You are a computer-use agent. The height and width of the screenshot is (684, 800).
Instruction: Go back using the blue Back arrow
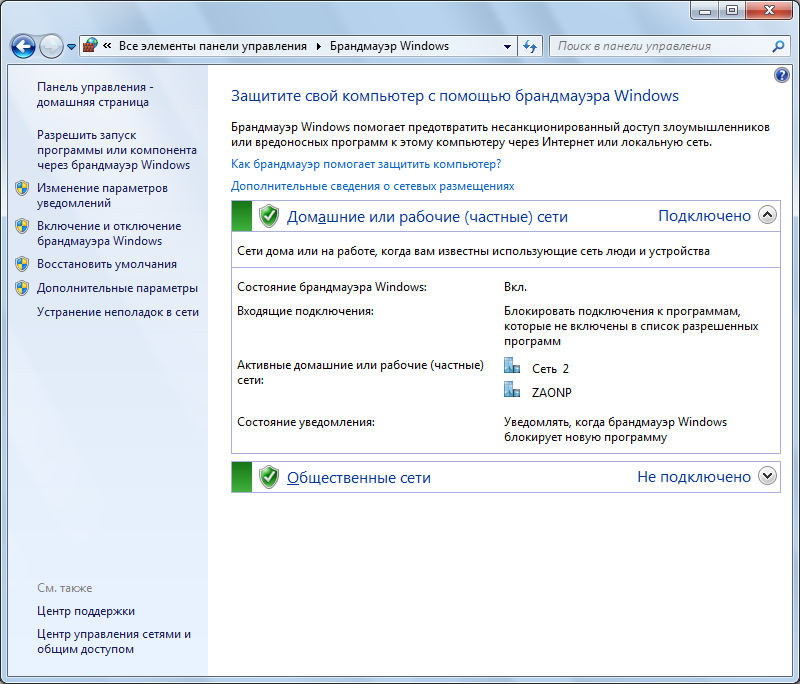click(x=23, y=46)
